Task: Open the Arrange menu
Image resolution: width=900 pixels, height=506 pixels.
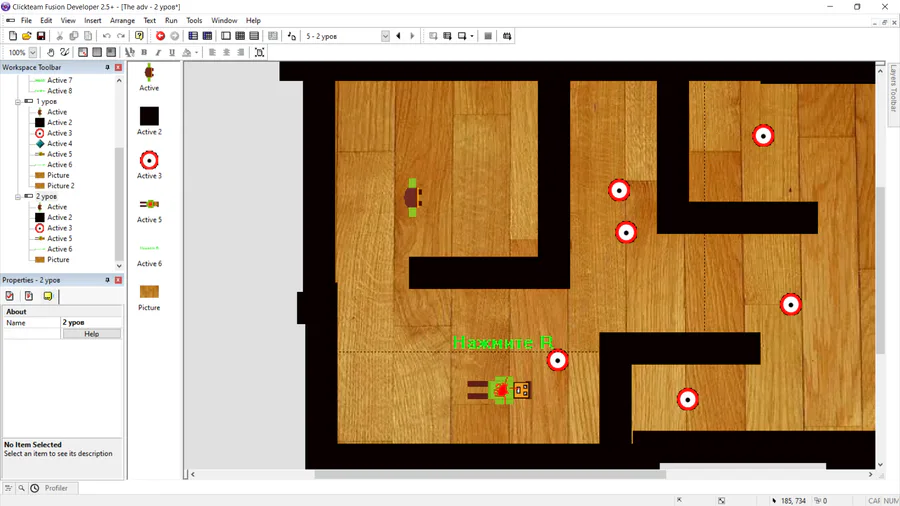Action: [x=122, y=20]
